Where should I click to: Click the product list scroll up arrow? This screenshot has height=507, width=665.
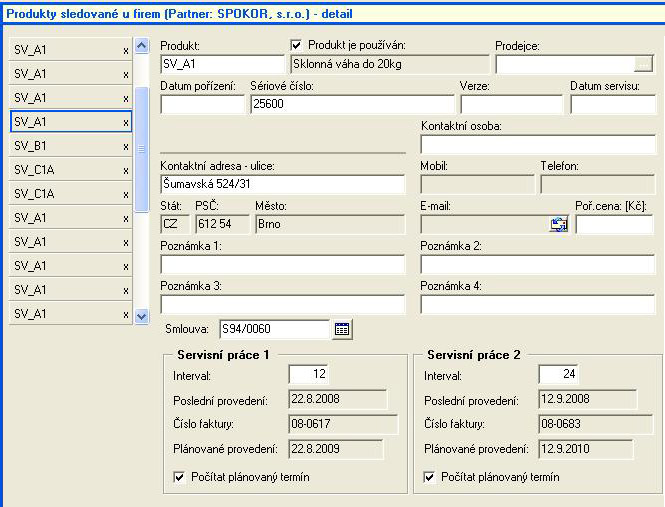click(x=141, y=47)
